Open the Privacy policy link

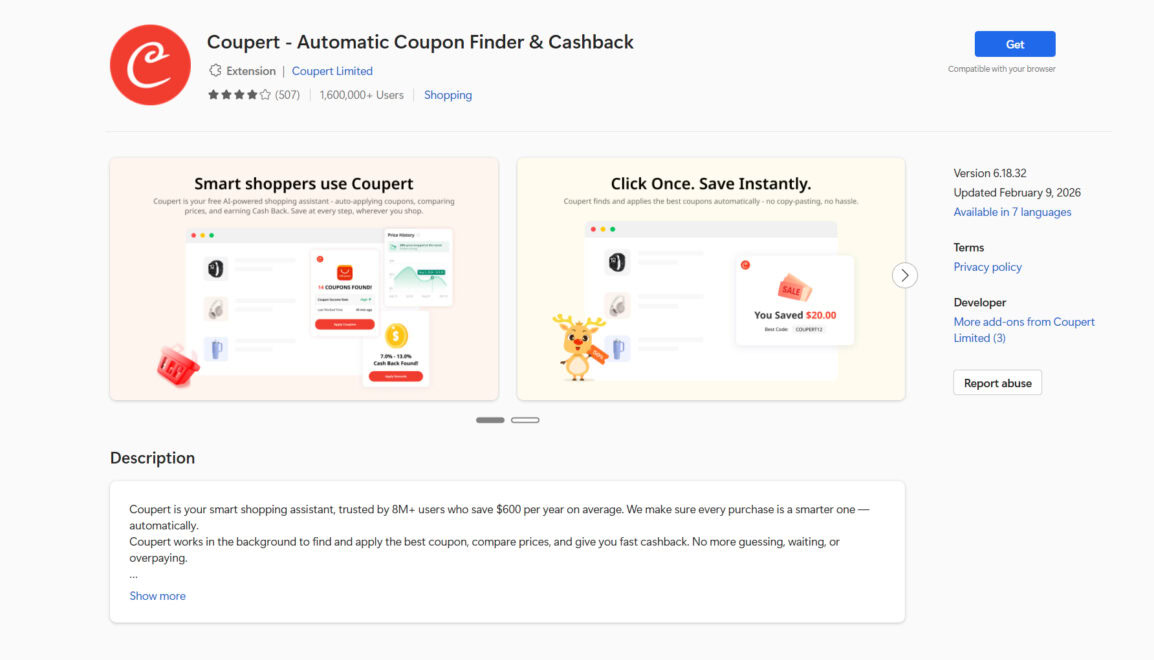987,267
